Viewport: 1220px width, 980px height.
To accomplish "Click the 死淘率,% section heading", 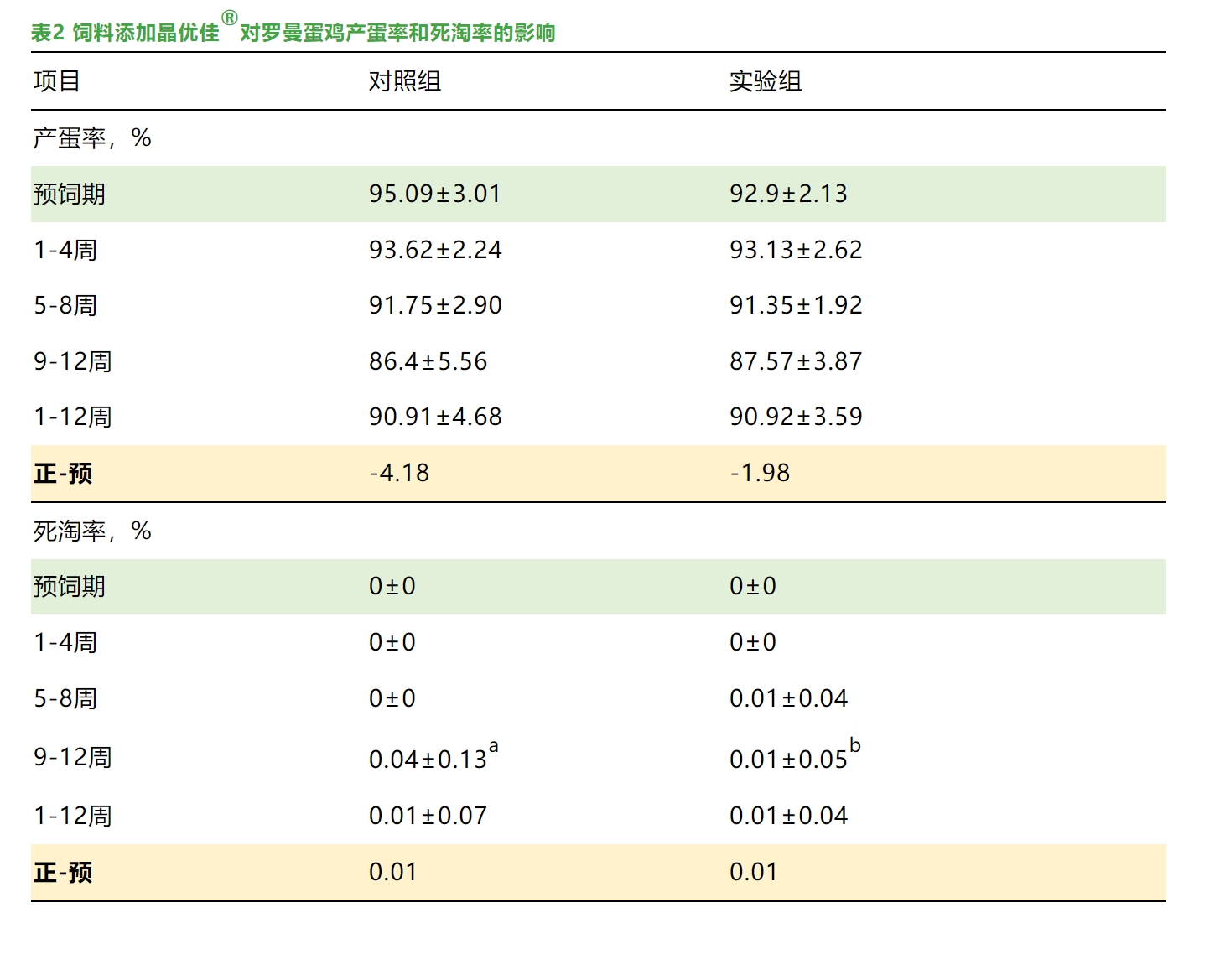I will pyautogui.click(x=91, y=531).
